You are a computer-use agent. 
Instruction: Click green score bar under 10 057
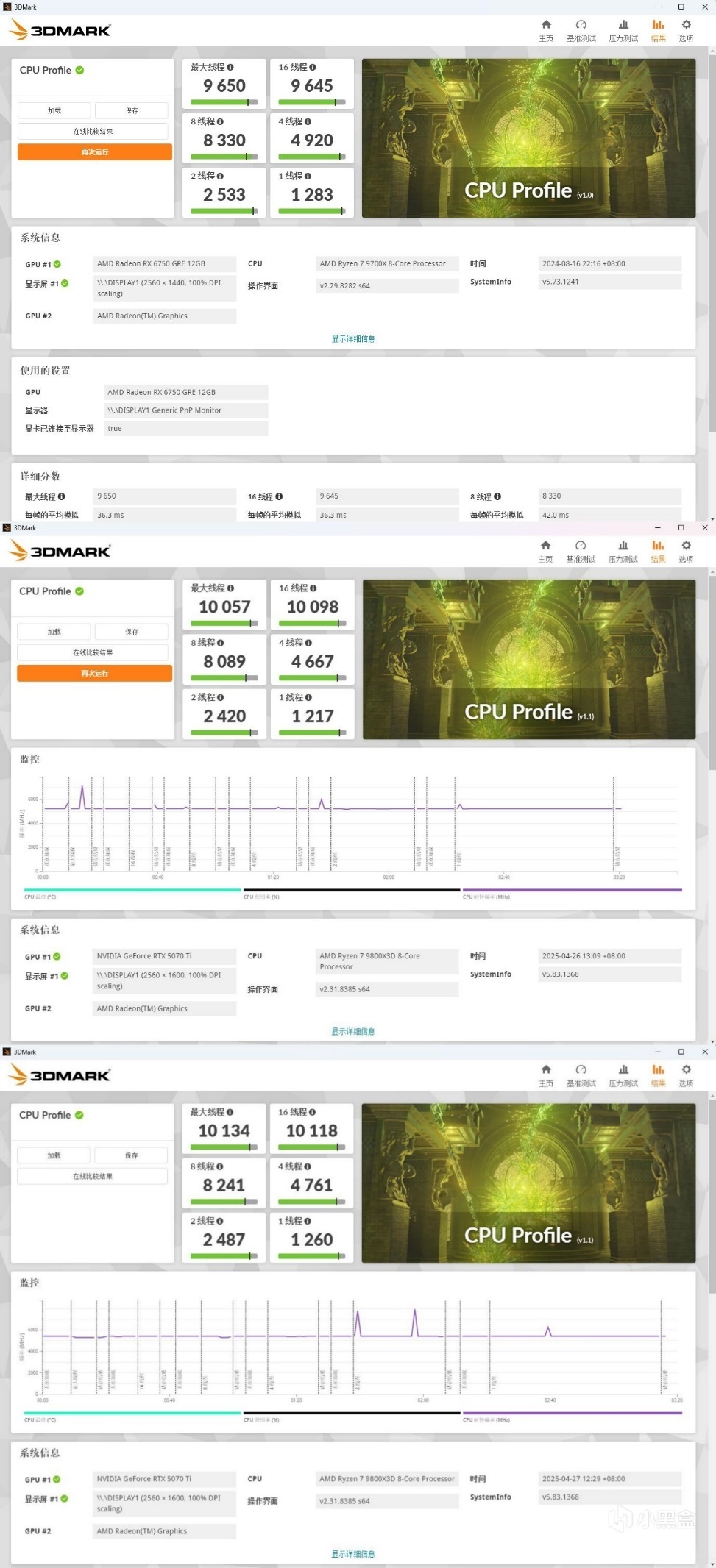tap(224, 623)
